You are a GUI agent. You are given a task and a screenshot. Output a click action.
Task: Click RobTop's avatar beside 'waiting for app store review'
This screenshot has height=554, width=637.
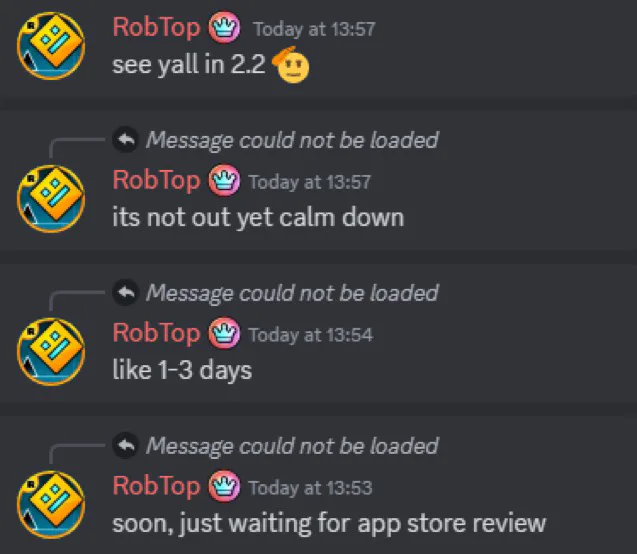click(51, 505)
